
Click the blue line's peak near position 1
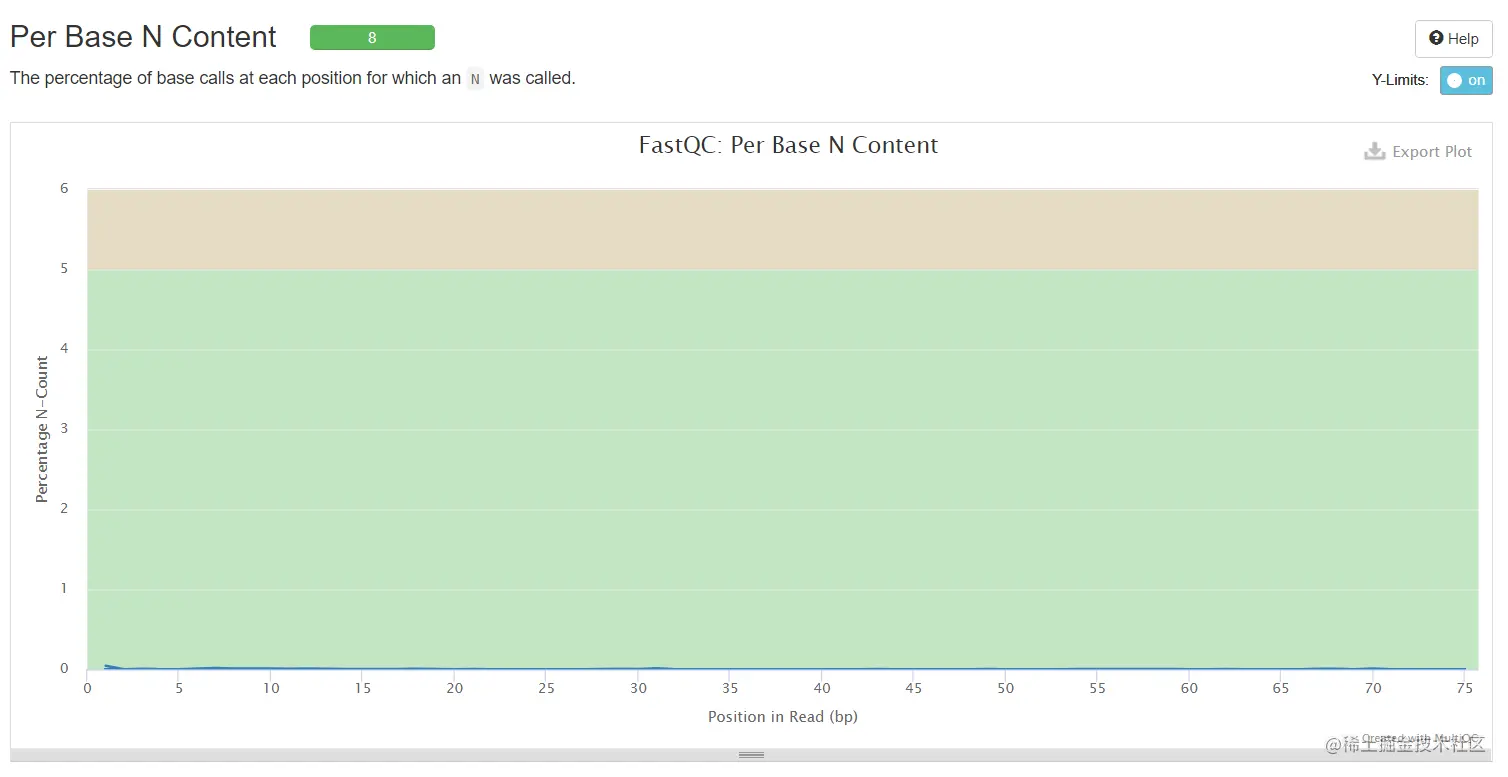[x=106, y=665]
